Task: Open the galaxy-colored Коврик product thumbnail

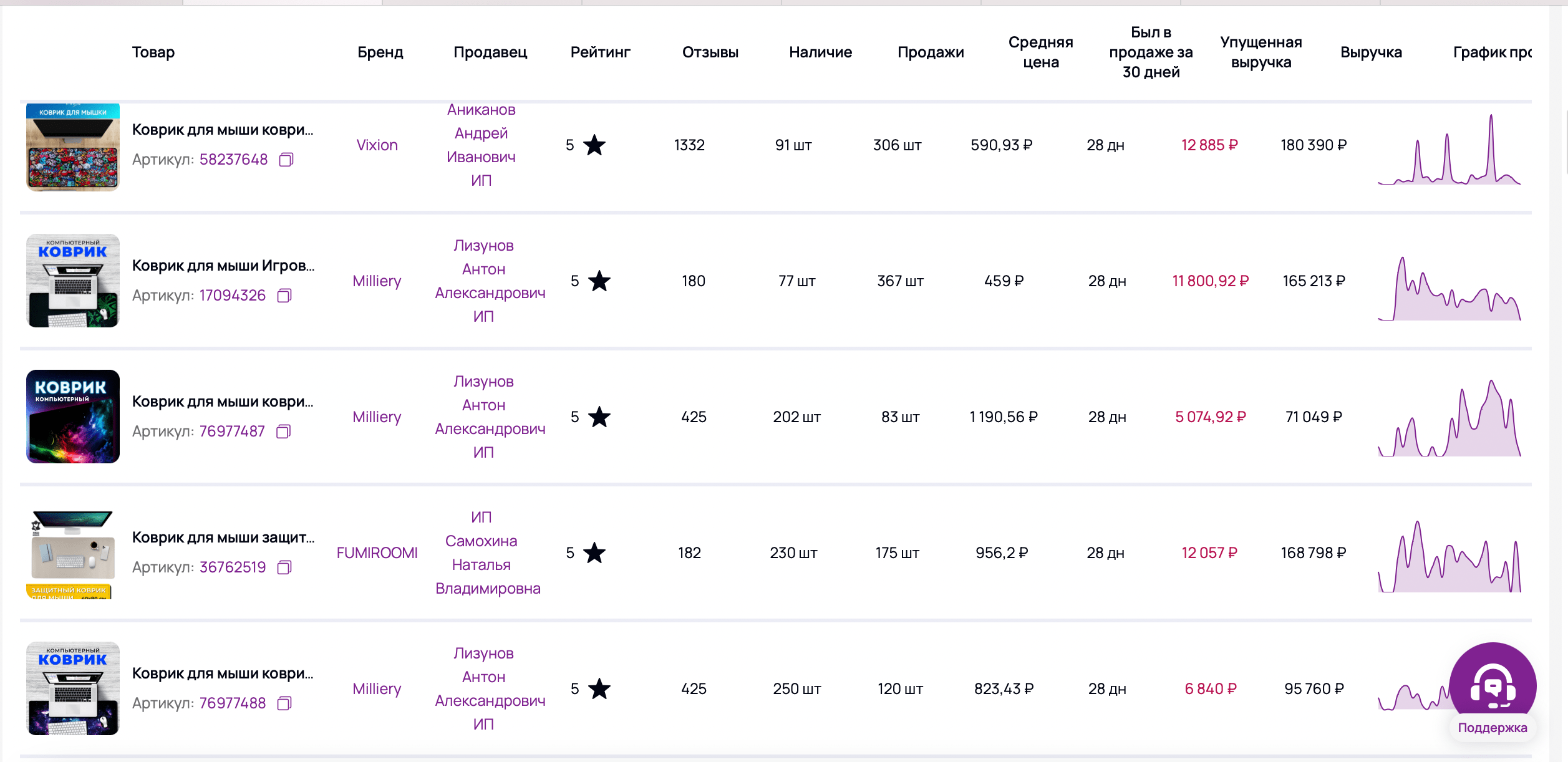Action: [x=73, y=417]
